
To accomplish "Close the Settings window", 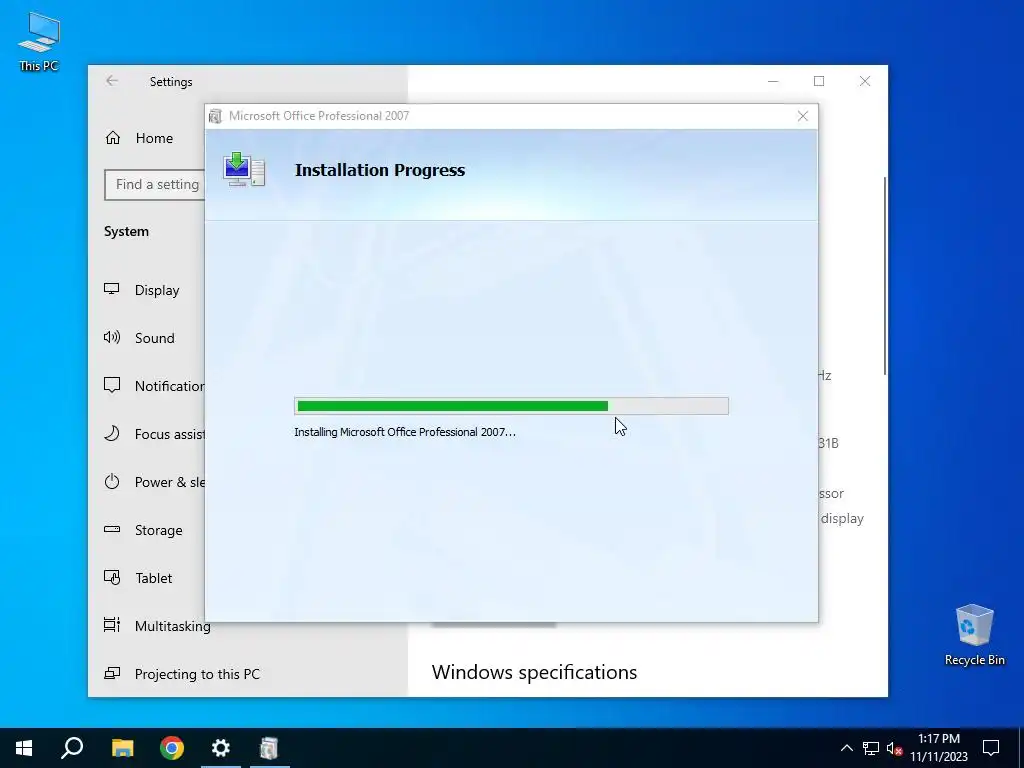I will (x=865, y=81).
